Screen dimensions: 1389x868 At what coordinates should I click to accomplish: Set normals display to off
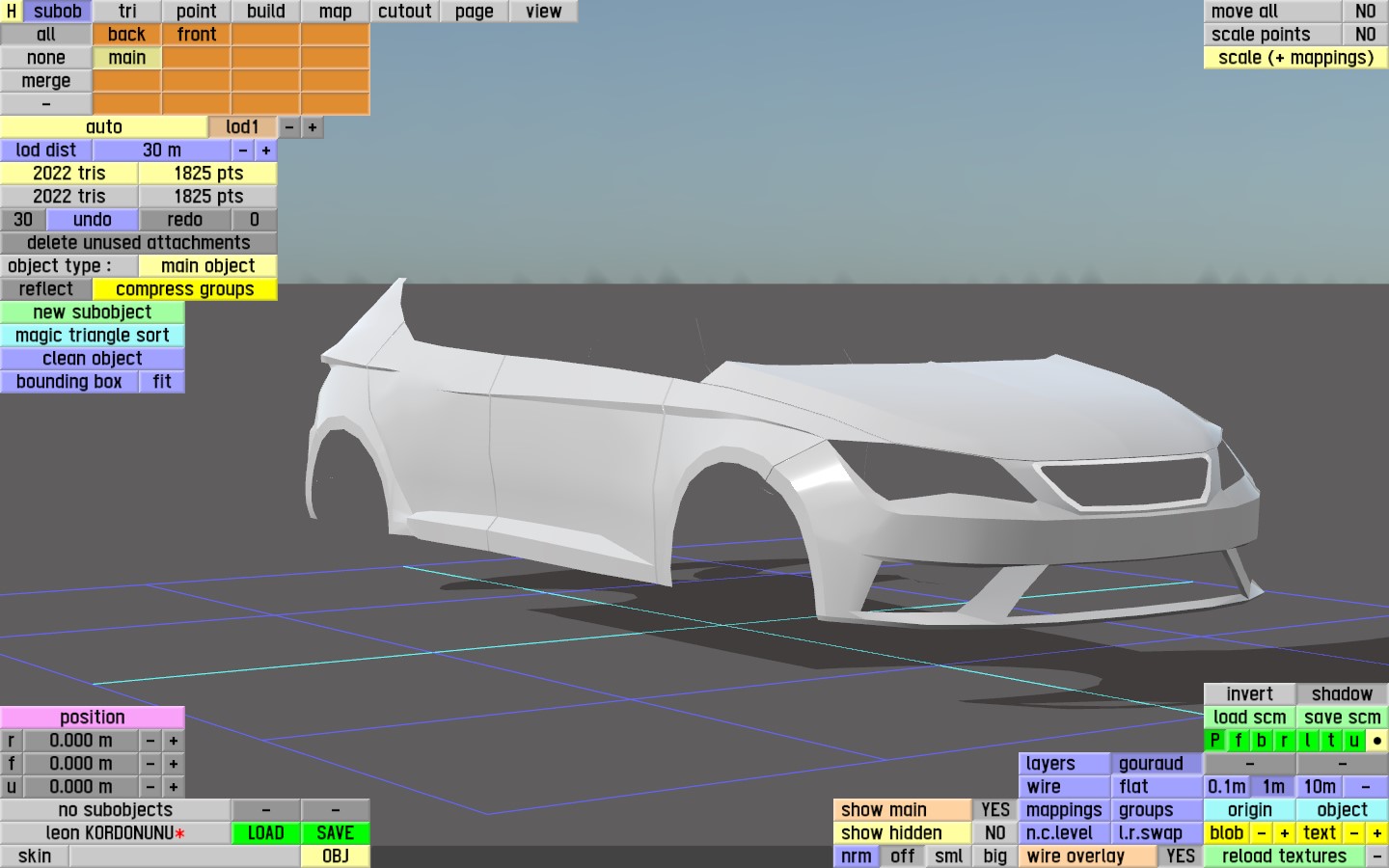tap(903, 856)
